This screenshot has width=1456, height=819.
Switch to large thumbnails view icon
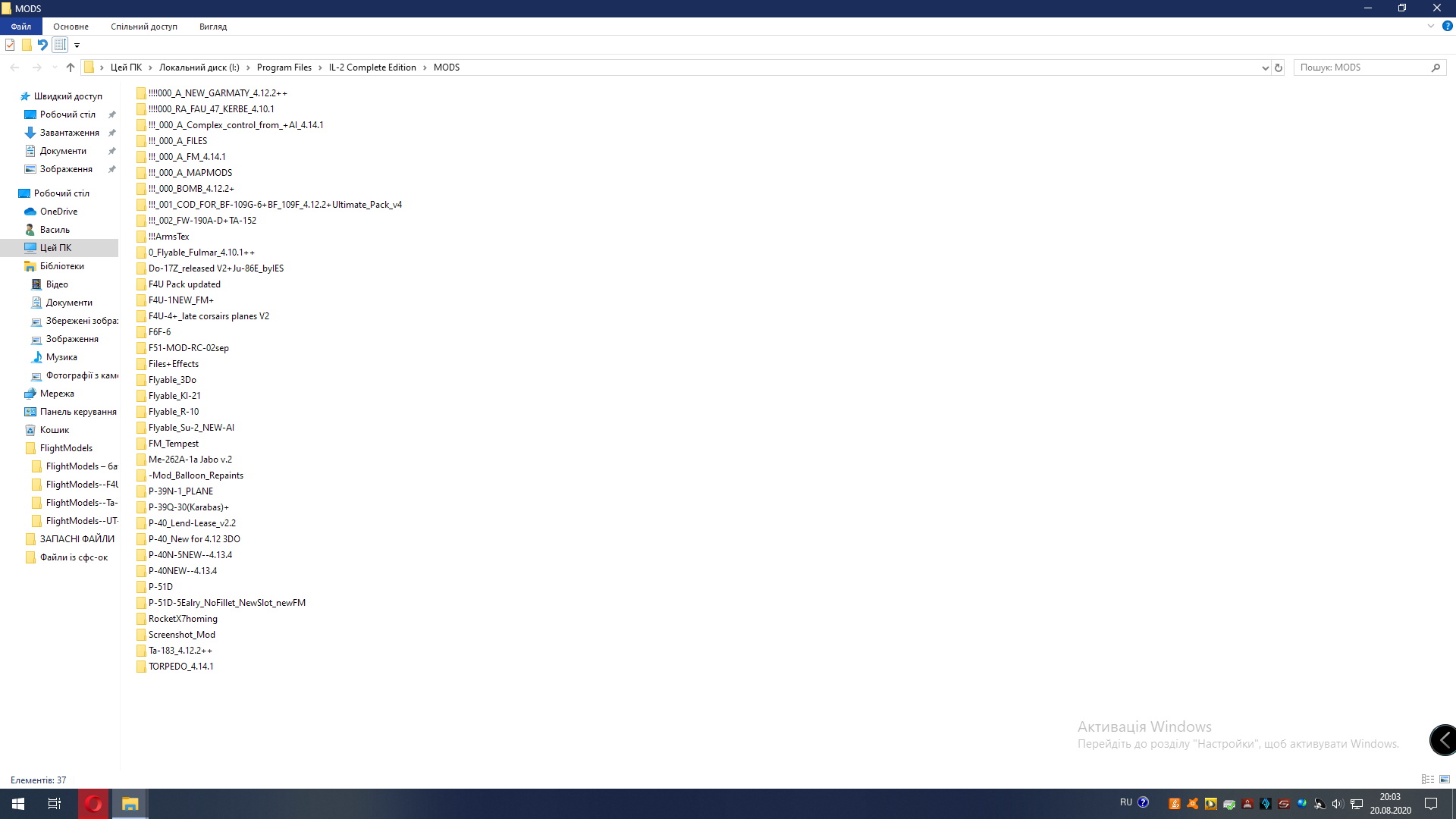pos(1445,780)
